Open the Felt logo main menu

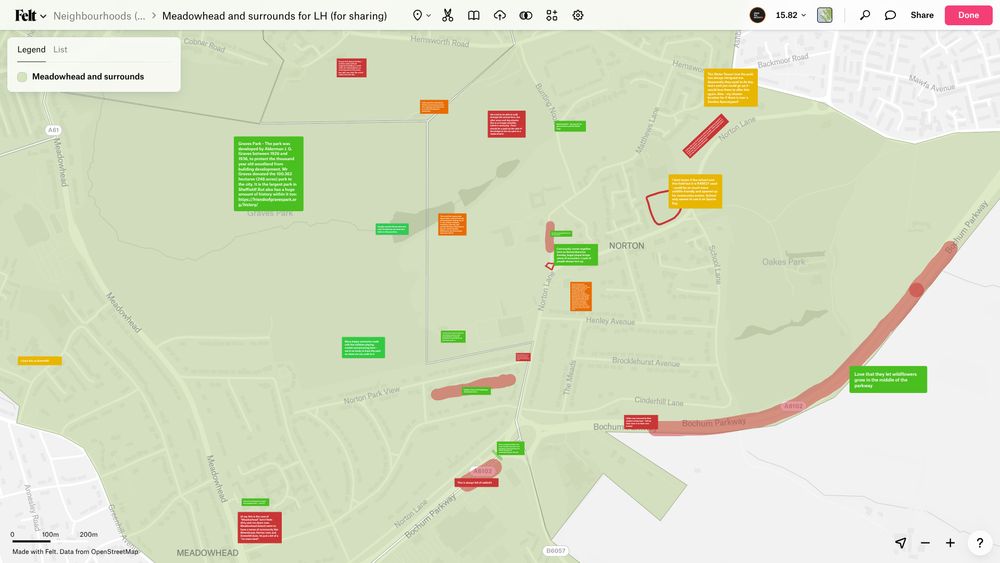coord(30,15)
